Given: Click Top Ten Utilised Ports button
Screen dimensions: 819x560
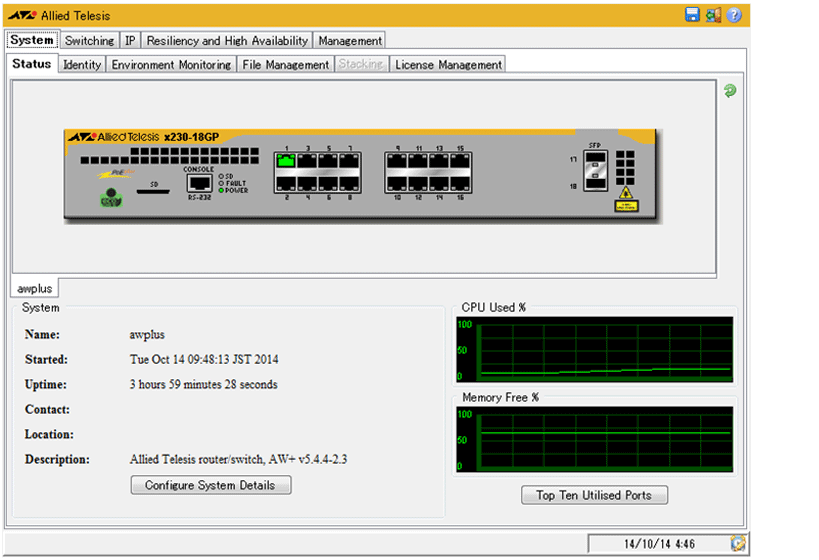Looking at the screenshot, I should click(x=594, y=495).
